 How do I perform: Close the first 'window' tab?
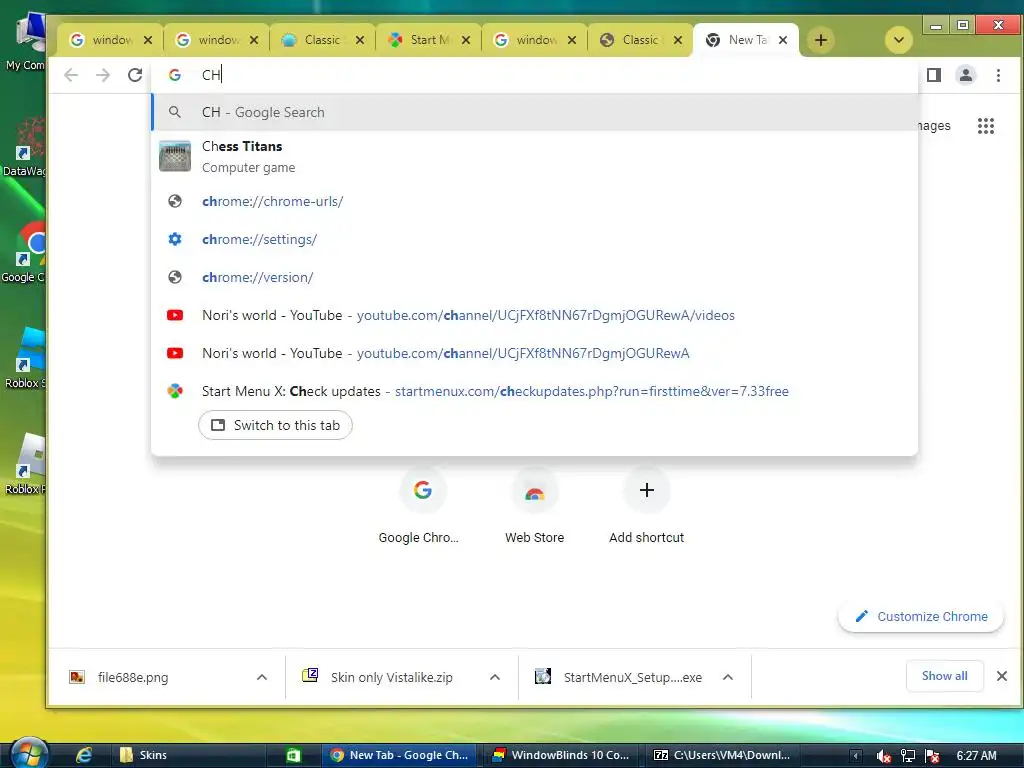click(x=148, y=40)
